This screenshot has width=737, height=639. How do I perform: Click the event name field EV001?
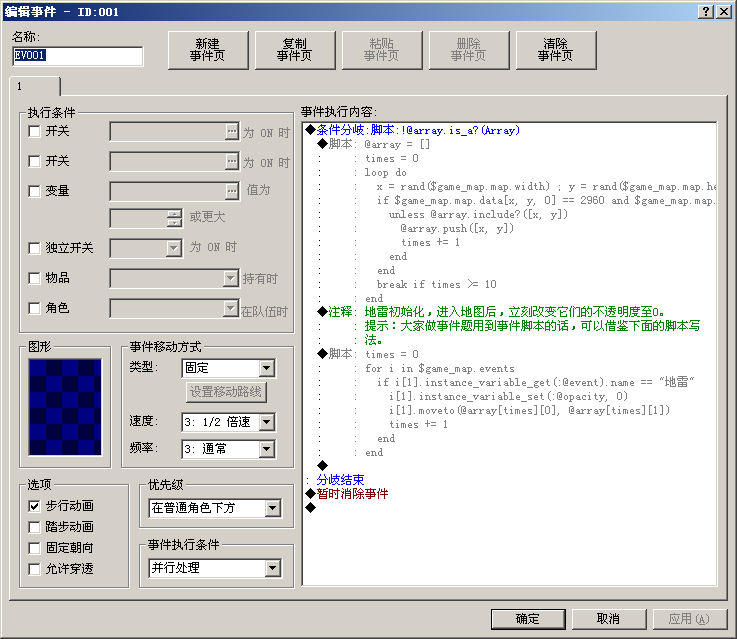click(78, 56)
